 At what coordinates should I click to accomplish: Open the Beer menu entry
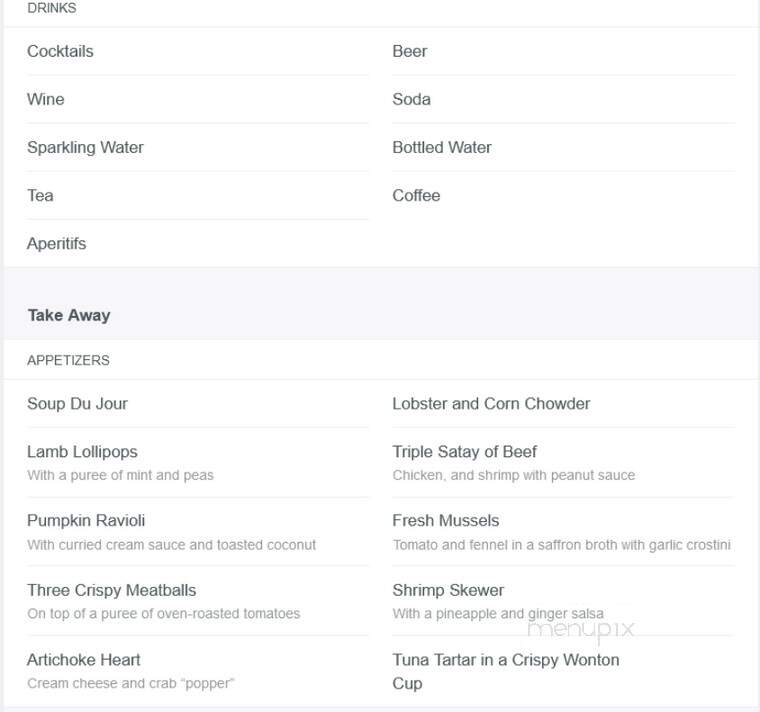coord(410,51)
